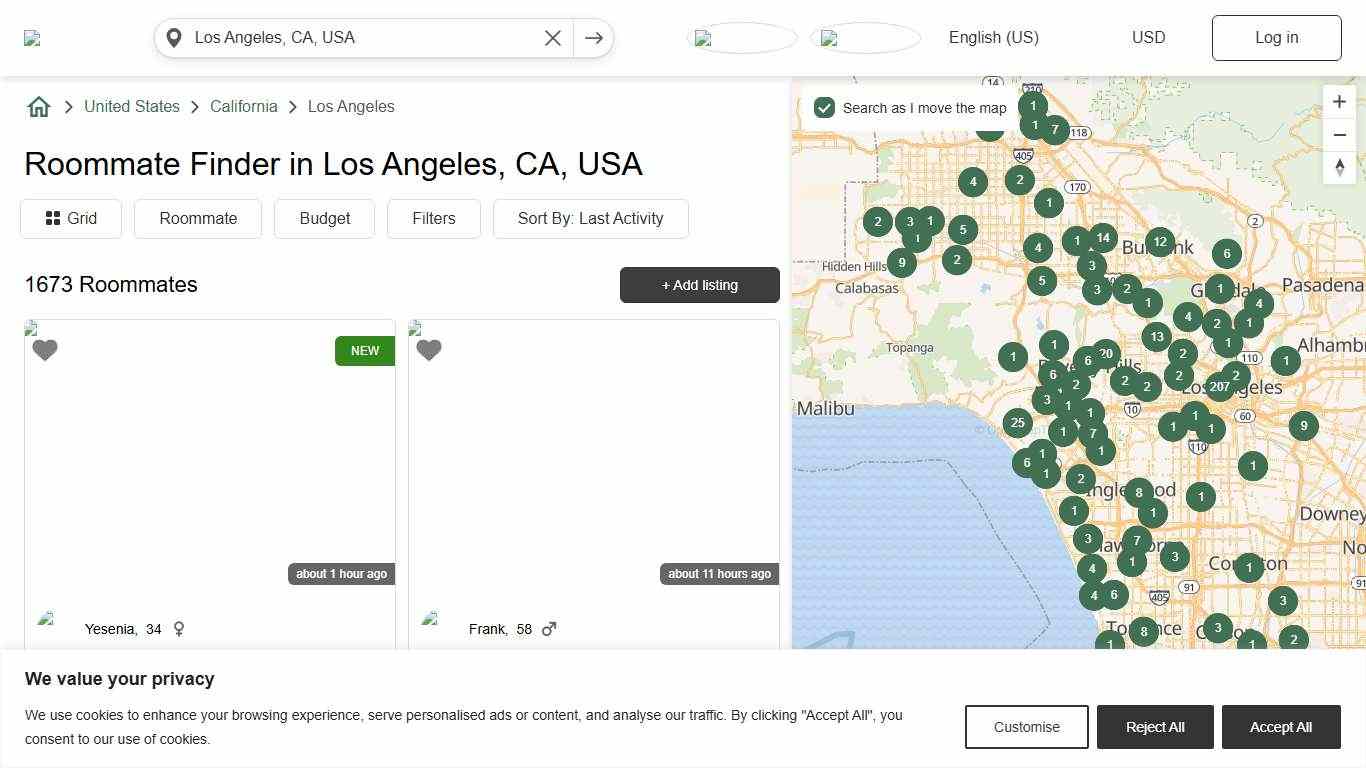Reset map orientation with the compass icon
Screen dimensions: 1366x768
[x=1339, y=168]
